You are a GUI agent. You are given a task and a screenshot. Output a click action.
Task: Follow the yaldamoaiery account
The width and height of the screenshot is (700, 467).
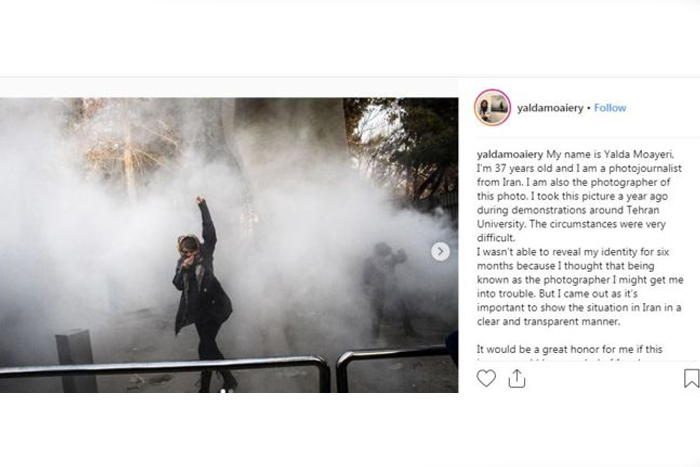pos(610,108)
